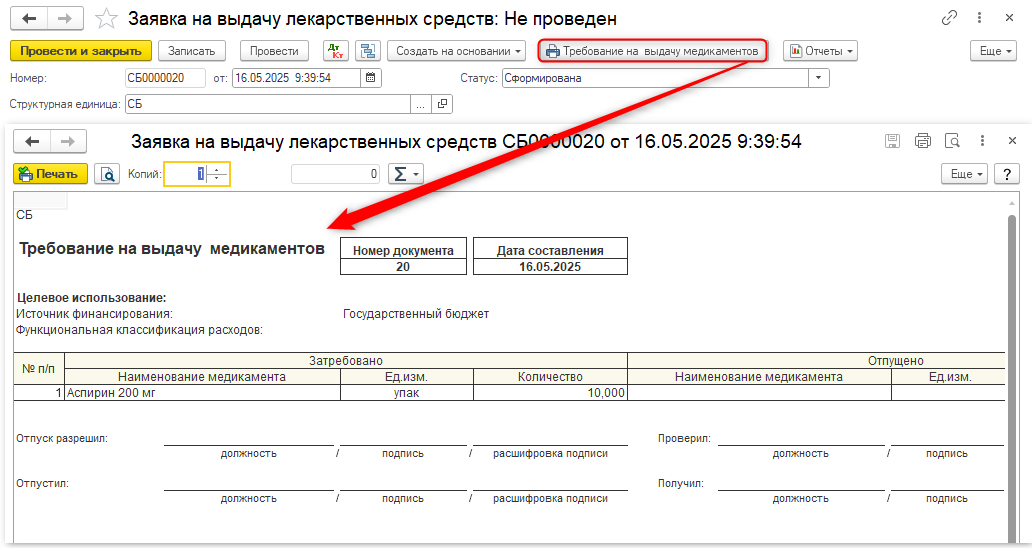Select the unit cell упак

point(407,393)
